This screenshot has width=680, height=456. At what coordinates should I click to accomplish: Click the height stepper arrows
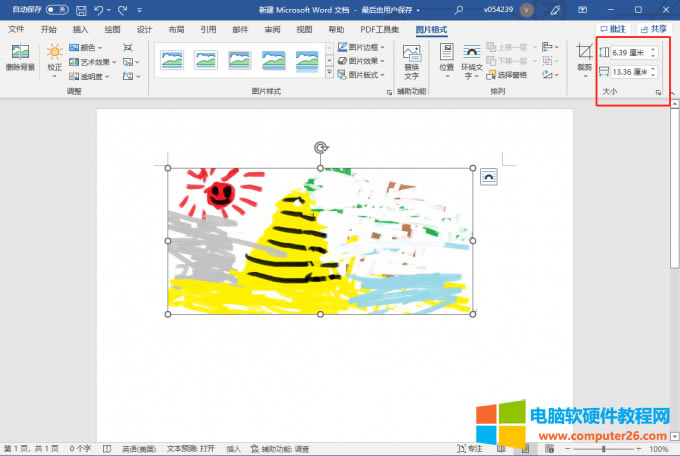(653, 52)
